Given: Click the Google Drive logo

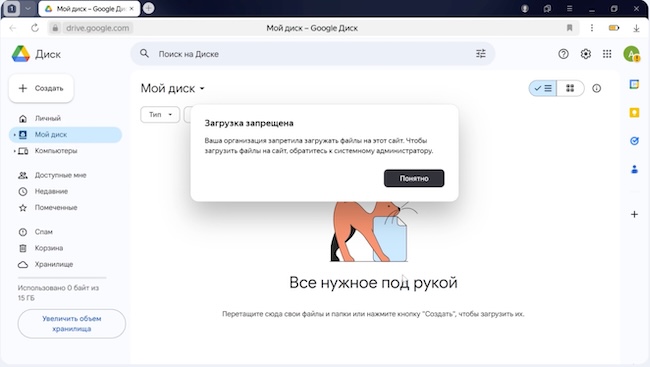Looking at the screenshot, I should click(21, 54).
